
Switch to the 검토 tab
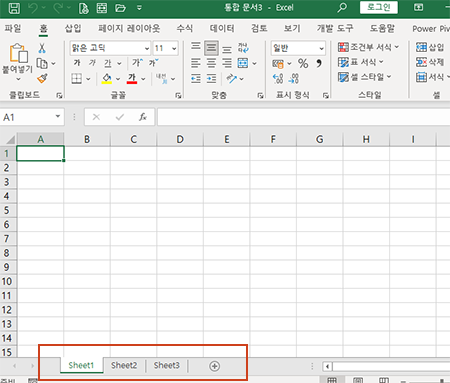(259, 28)
